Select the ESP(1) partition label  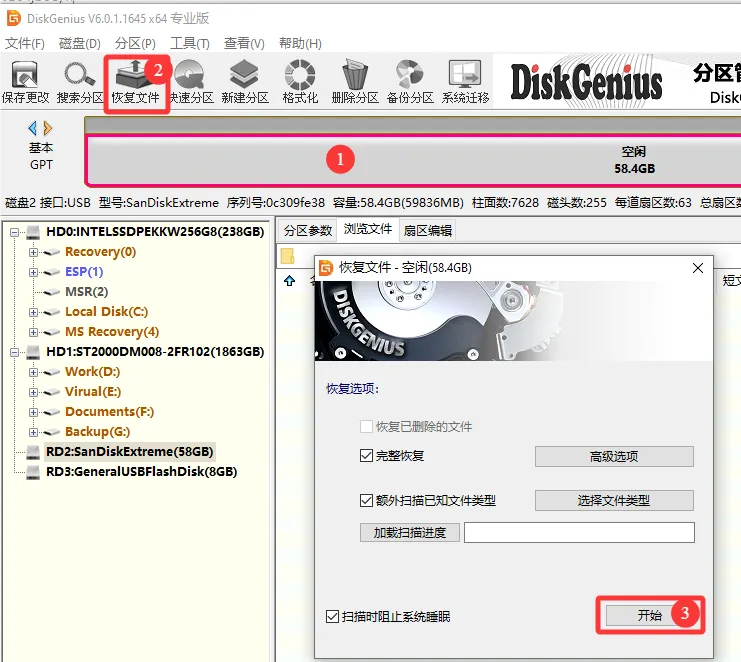click(84, 272)
